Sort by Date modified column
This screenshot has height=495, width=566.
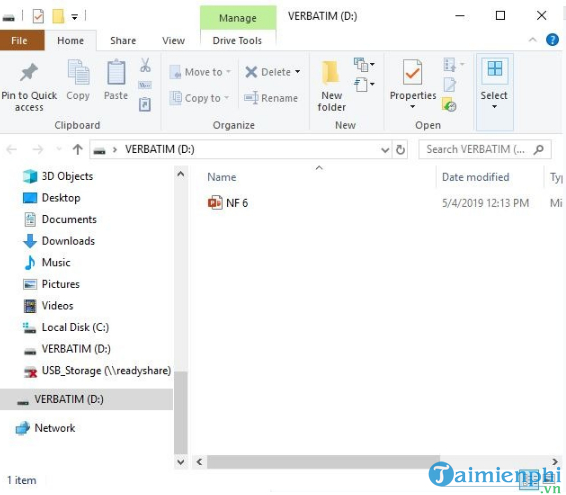click(x=475, y=177)
